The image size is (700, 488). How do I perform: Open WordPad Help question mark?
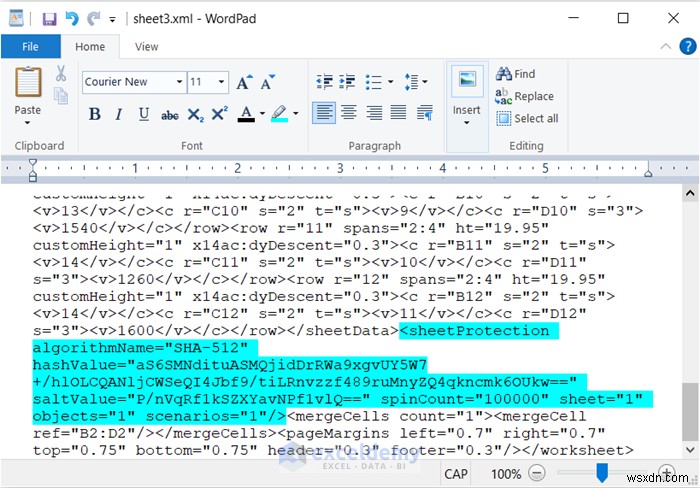[x=688, y=46]
